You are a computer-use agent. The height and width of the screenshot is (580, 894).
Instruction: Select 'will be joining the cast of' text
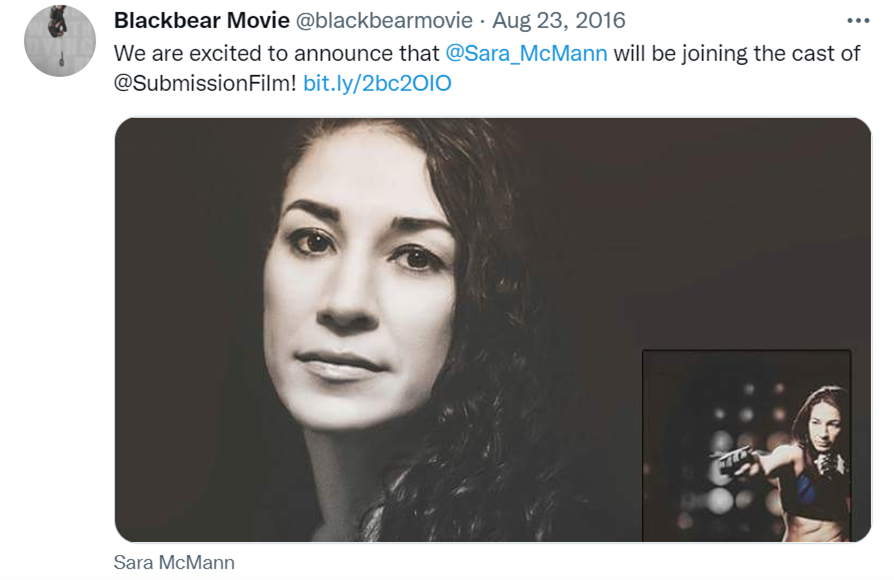737,54
